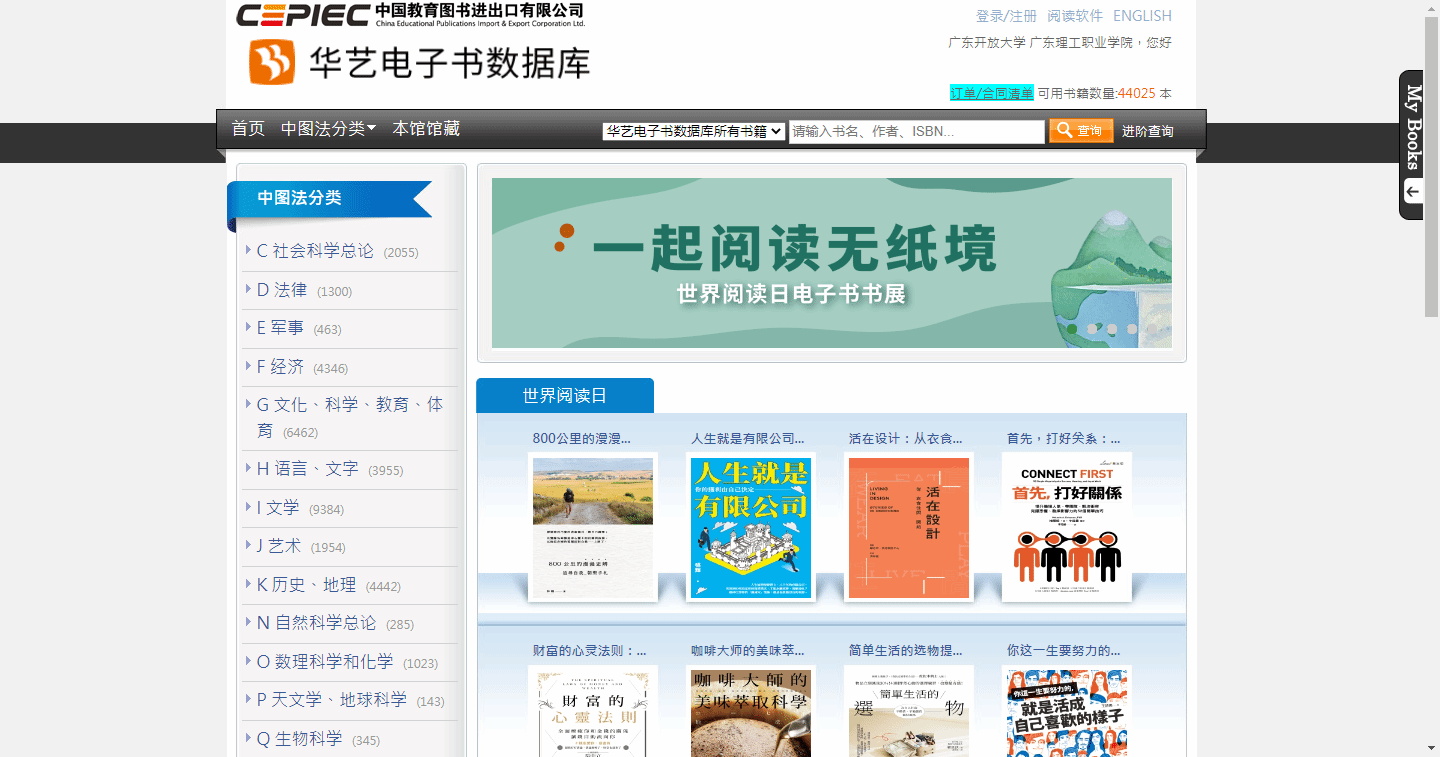Expand the C 社会科学总论 category arrow
This screenshot has height=757, width=1440.
tap(248, 249)
